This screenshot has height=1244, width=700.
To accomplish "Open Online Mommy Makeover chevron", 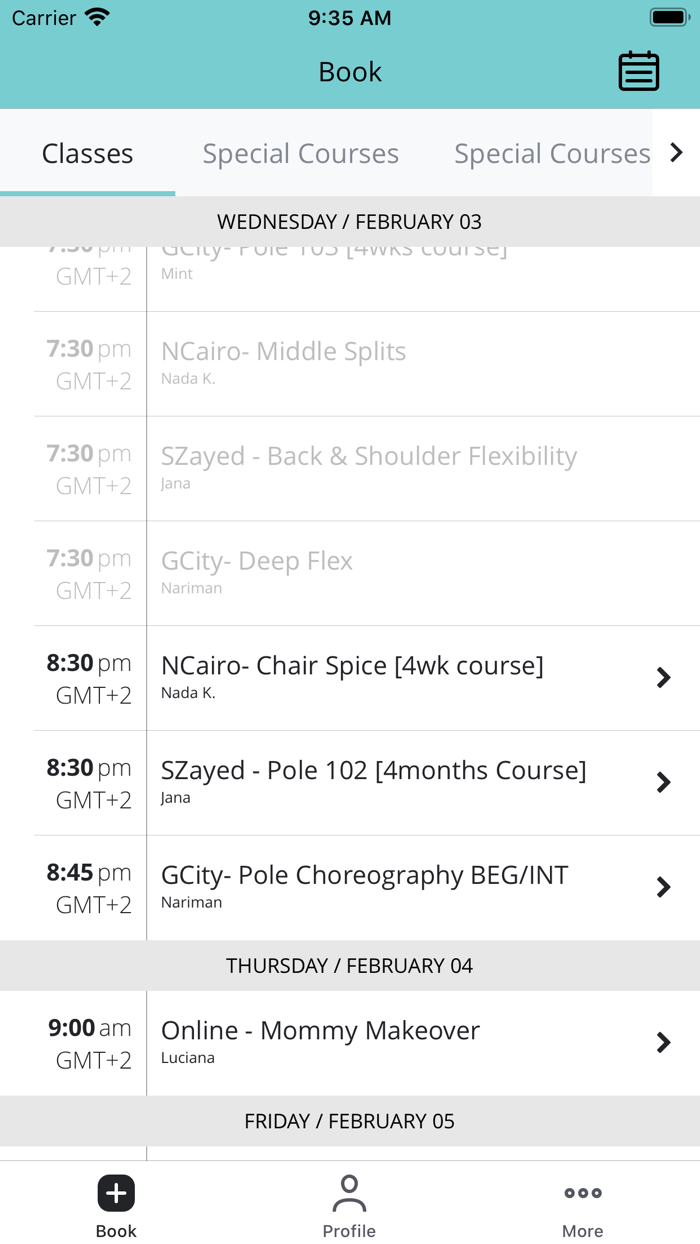I will 663,1043.
